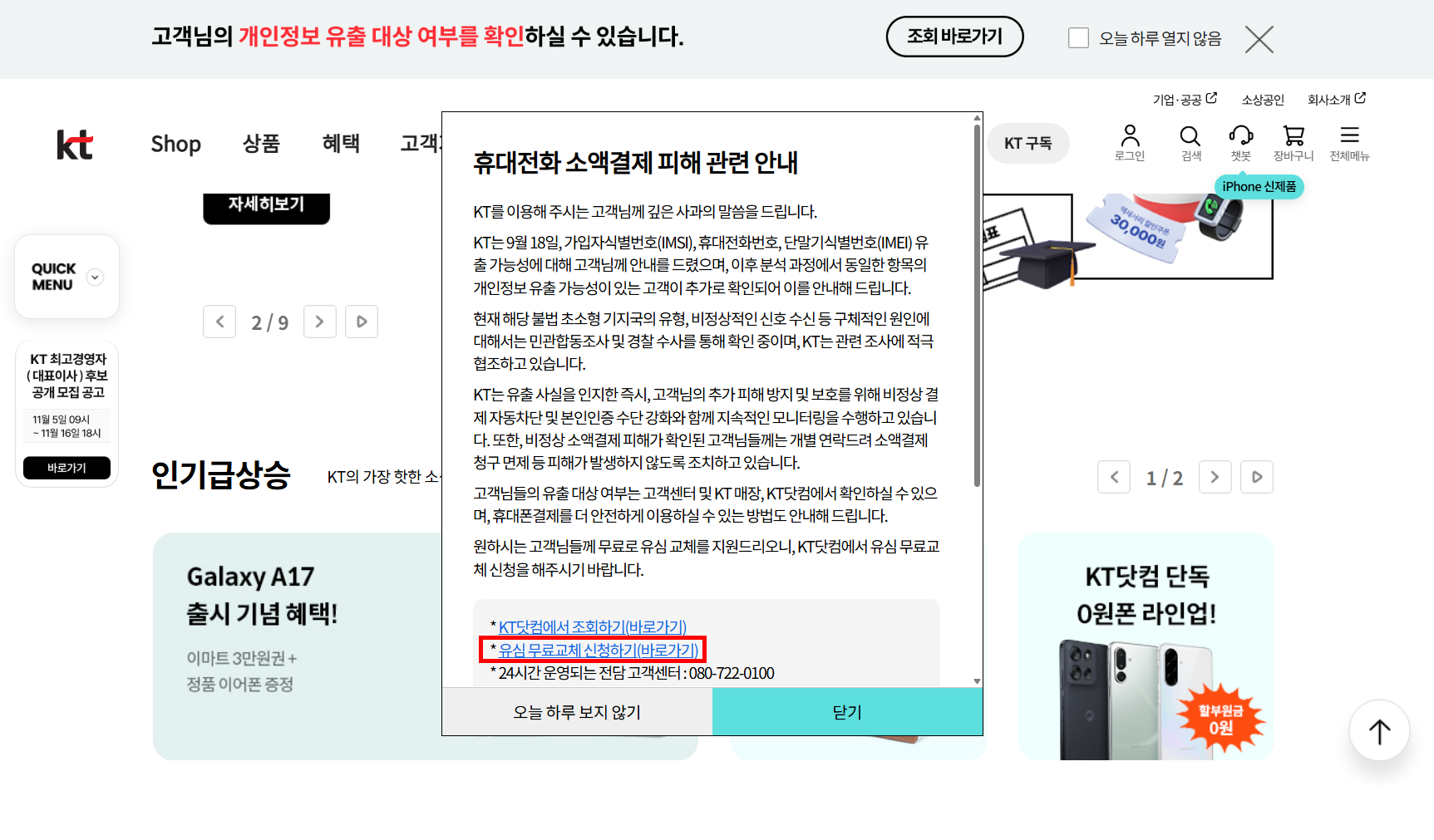Expand the QUICK MENU chevron
The width and height of the screenshot is (1434, 840).
tap(96, 278)
